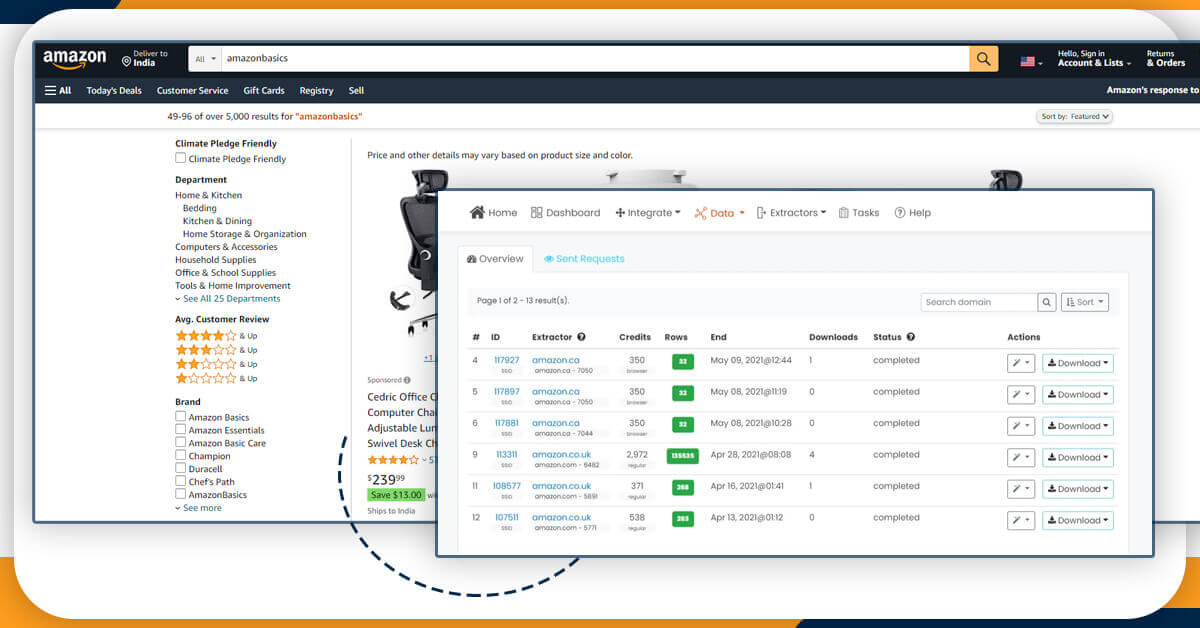
Task: Click the Search domain input field
Action: coord(979,302)
